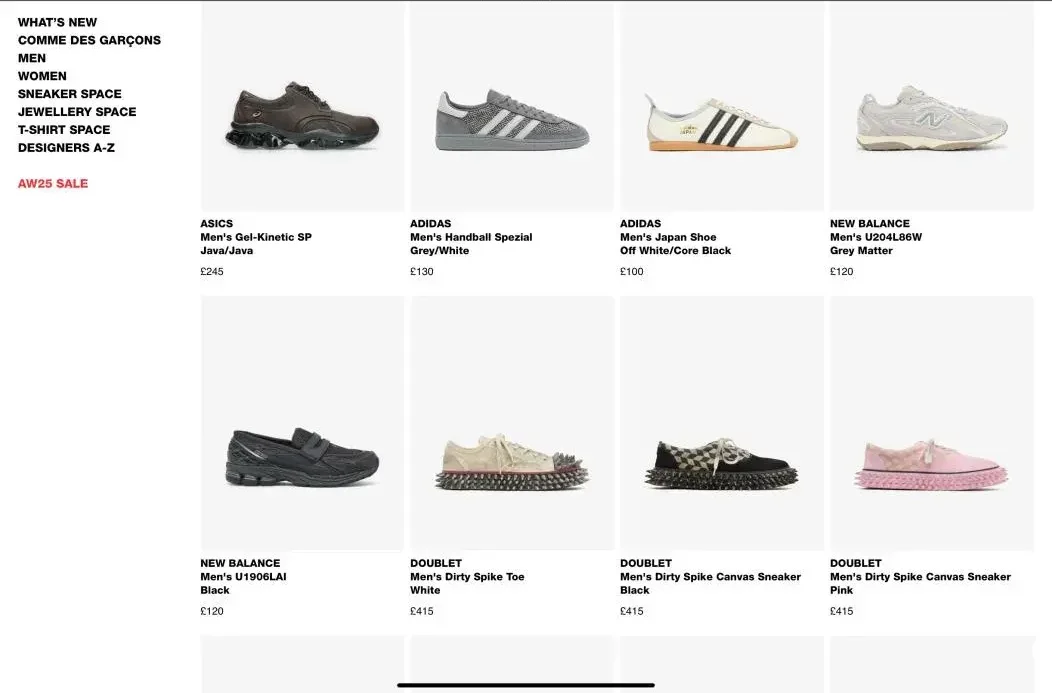Viewport: 1052px width, 693px height.
Task: Click the black Doublet spike canvas sneaker image
Action: point(721,463)
